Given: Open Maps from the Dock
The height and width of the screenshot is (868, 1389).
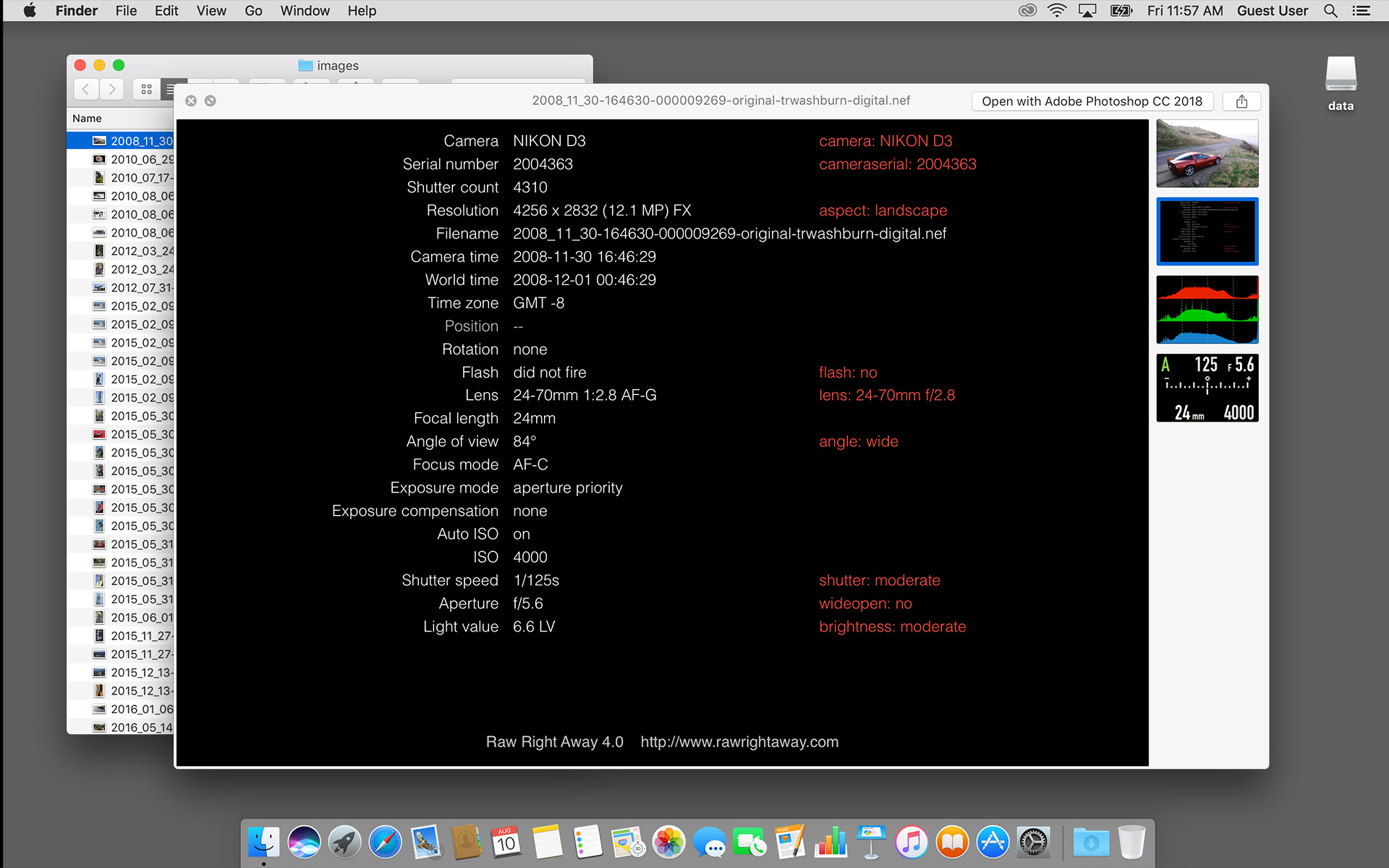Looking at the screenshot, I should tap(628, 843).
